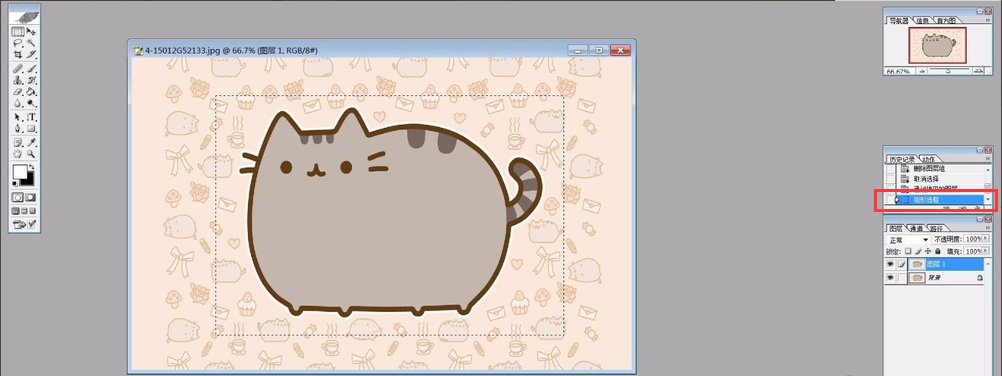
Task: Select the Crop tool
Action: point(18,54)
